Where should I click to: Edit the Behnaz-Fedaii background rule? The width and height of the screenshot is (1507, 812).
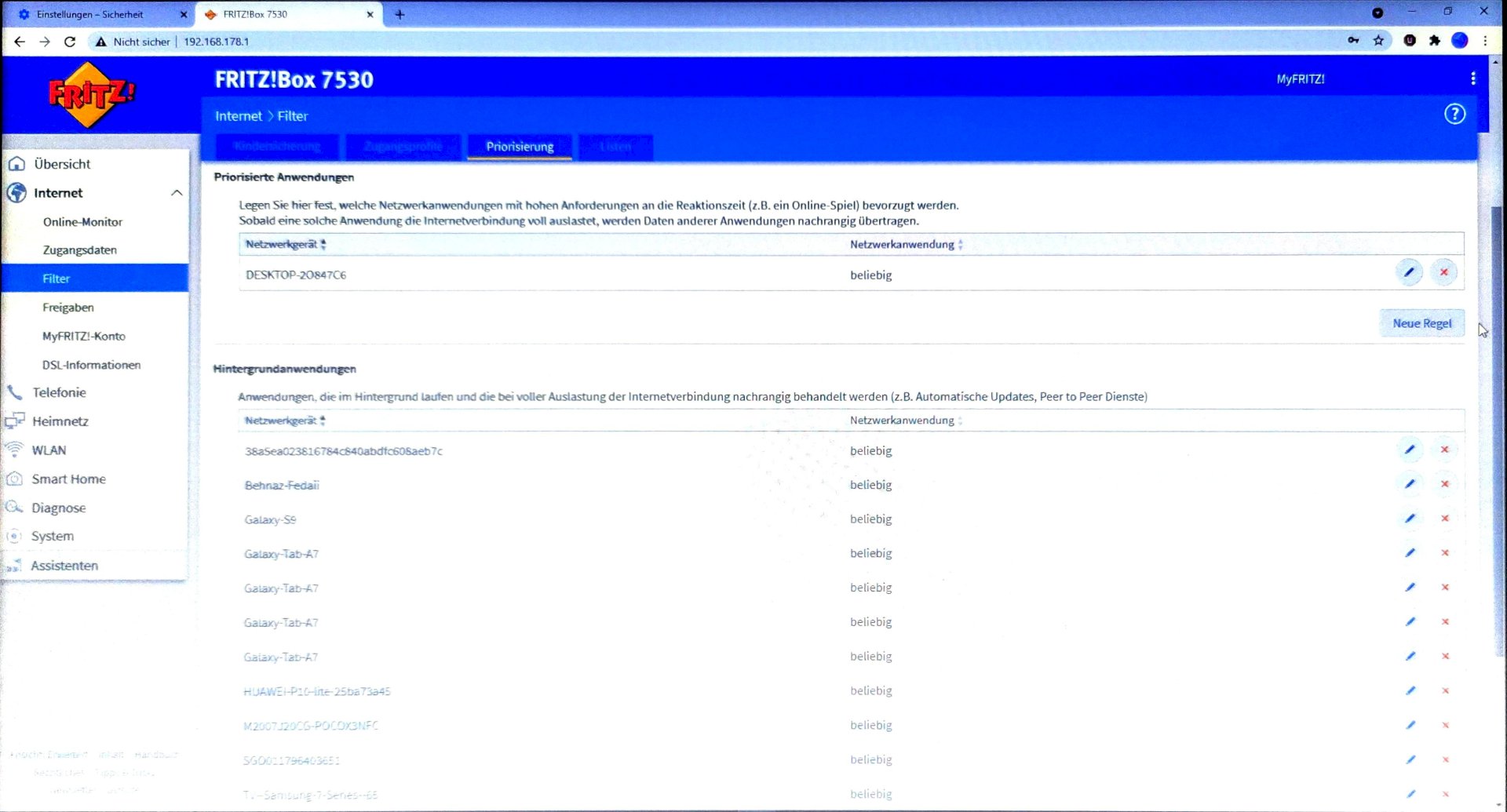(x=1410, y=485)
